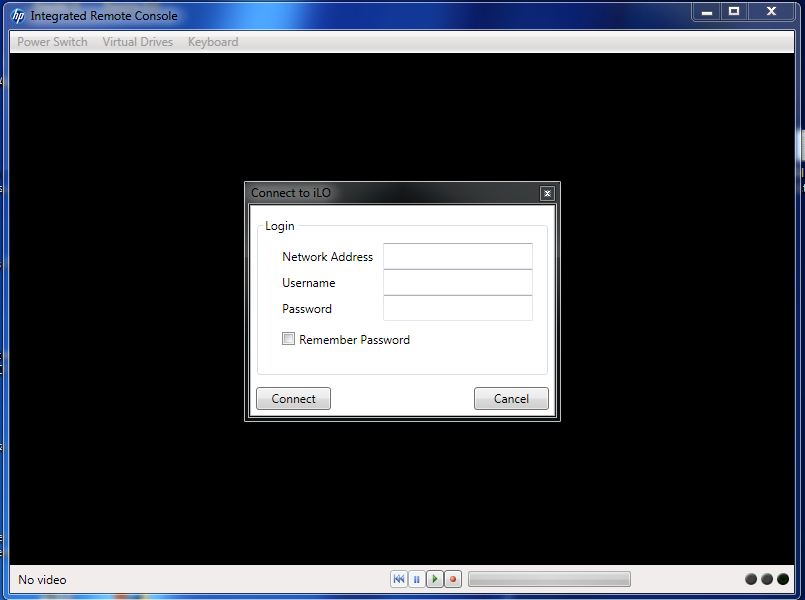
Task: Pause the console playback
Action: (416, 579)
